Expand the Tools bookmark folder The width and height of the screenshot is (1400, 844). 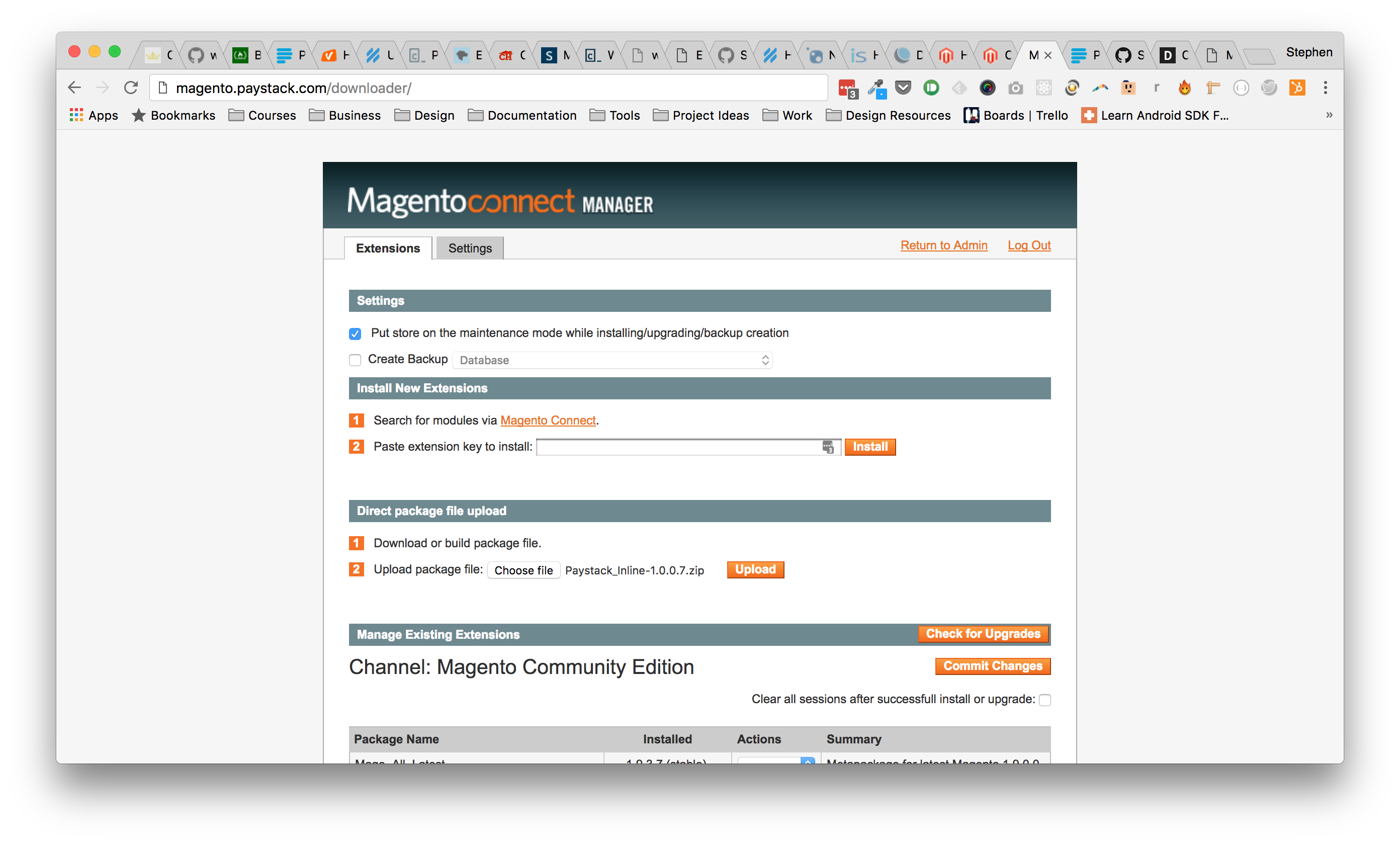click(x=615, y=115)
